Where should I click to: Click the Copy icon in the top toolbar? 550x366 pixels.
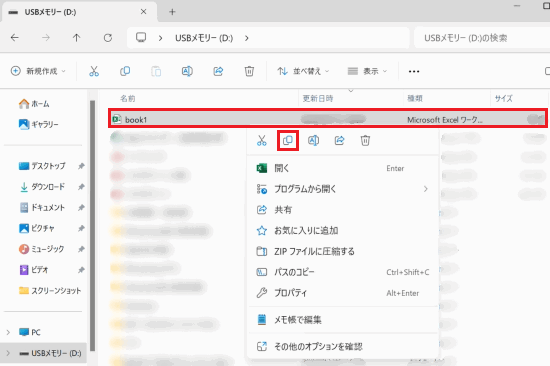125,71
